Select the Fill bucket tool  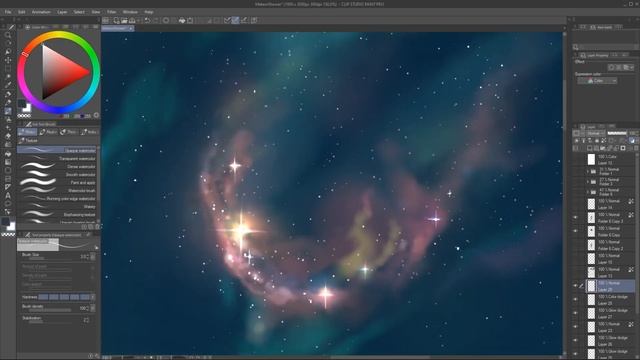pyautogui.click(x=8, y=153)
